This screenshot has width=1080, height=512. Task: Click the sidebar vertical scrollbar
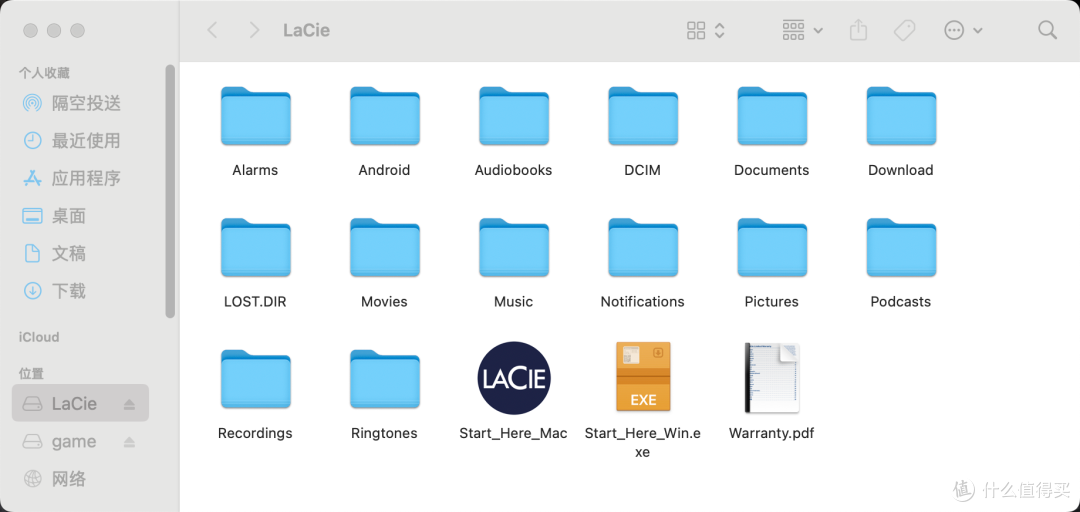pyautogui.click(x=170, y=191)
